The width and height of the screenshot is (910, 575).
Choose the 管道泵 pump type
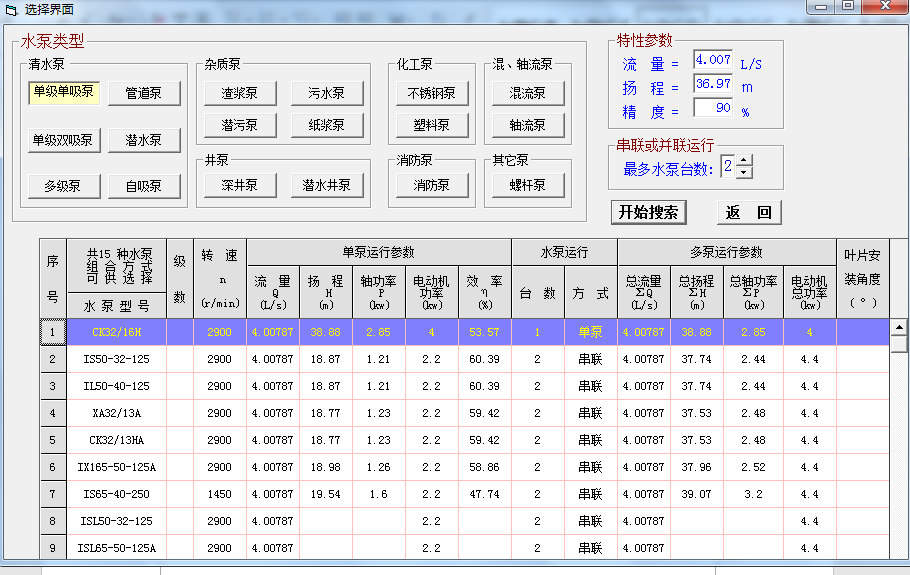pos(144,93)
